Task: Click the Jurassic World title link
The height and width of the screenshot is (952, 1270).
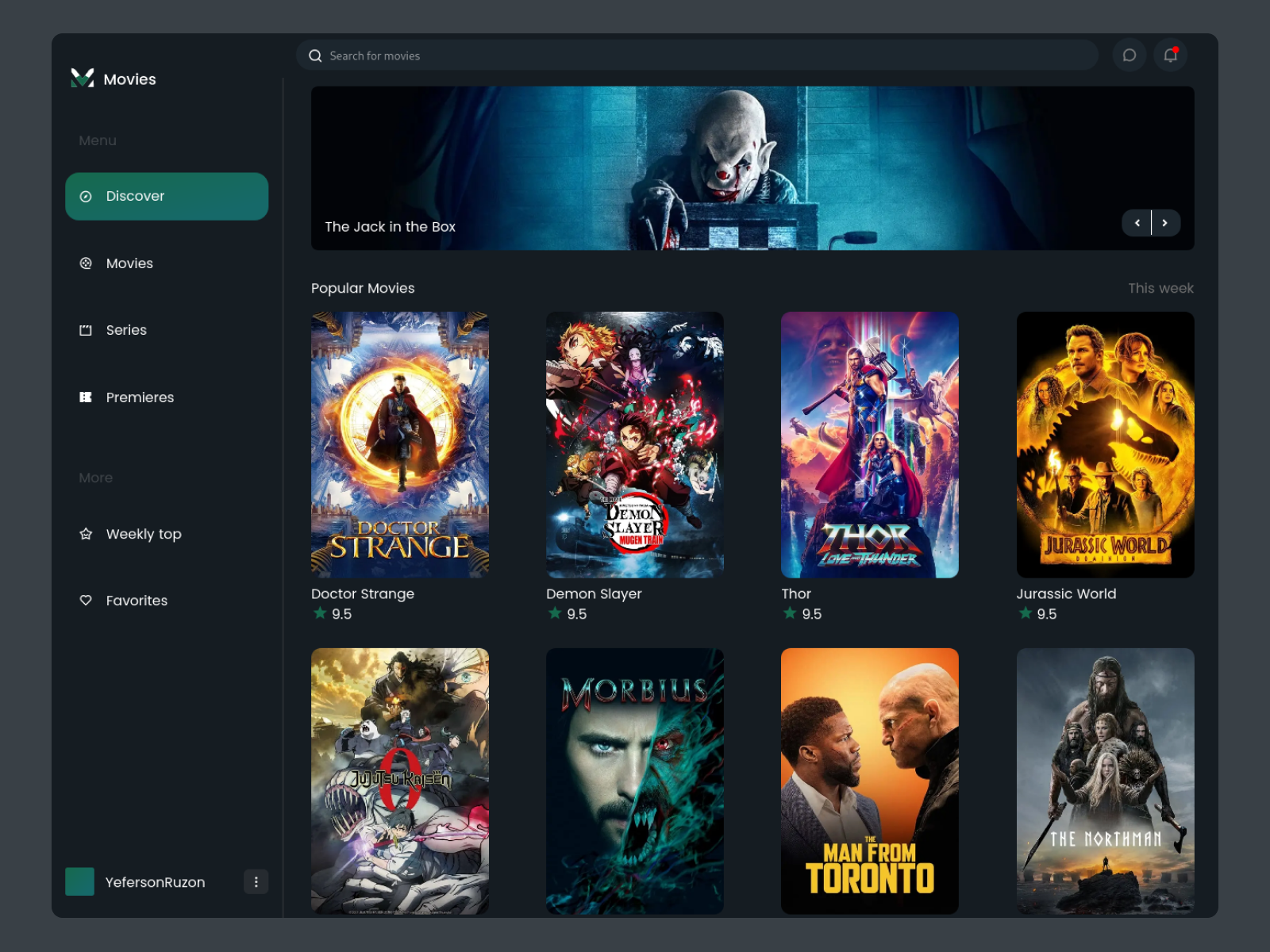Action: pos(1066,593)
